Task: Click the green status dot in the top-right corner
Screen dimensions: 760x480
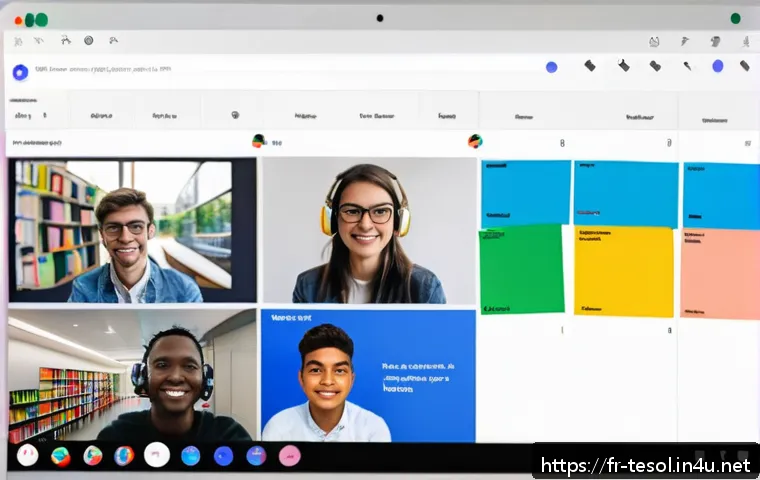Action: pyautogui.click(x=736, y=18)
